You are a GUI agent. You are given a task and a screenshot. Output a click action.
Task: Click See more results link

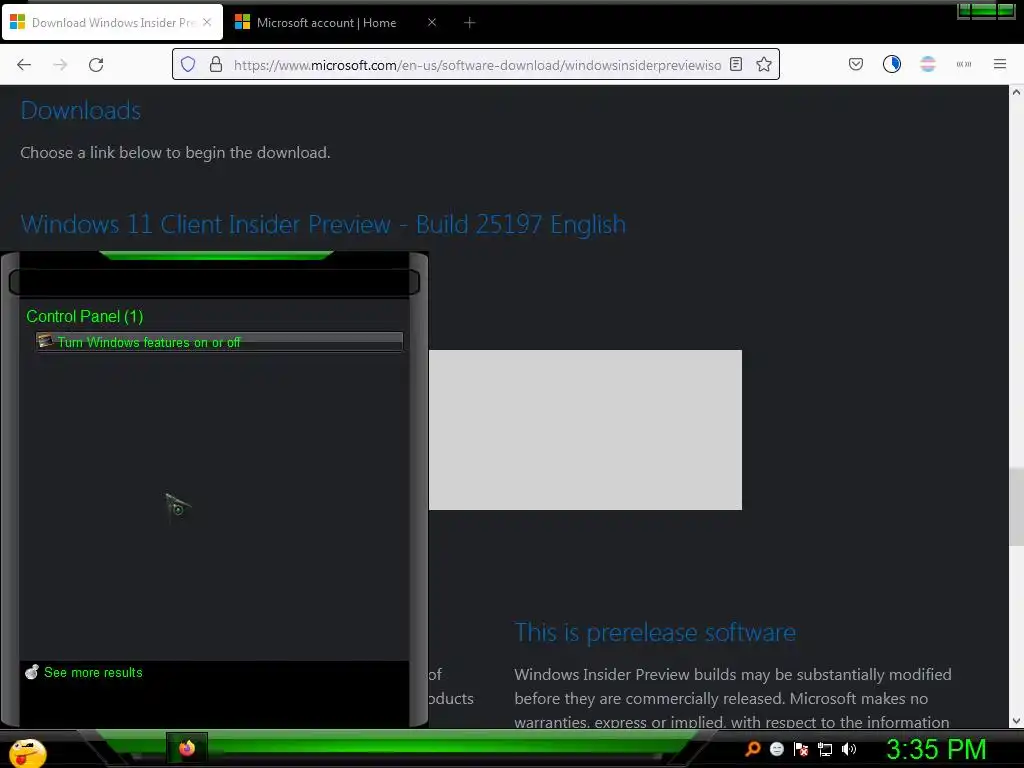tap(93, 673)
